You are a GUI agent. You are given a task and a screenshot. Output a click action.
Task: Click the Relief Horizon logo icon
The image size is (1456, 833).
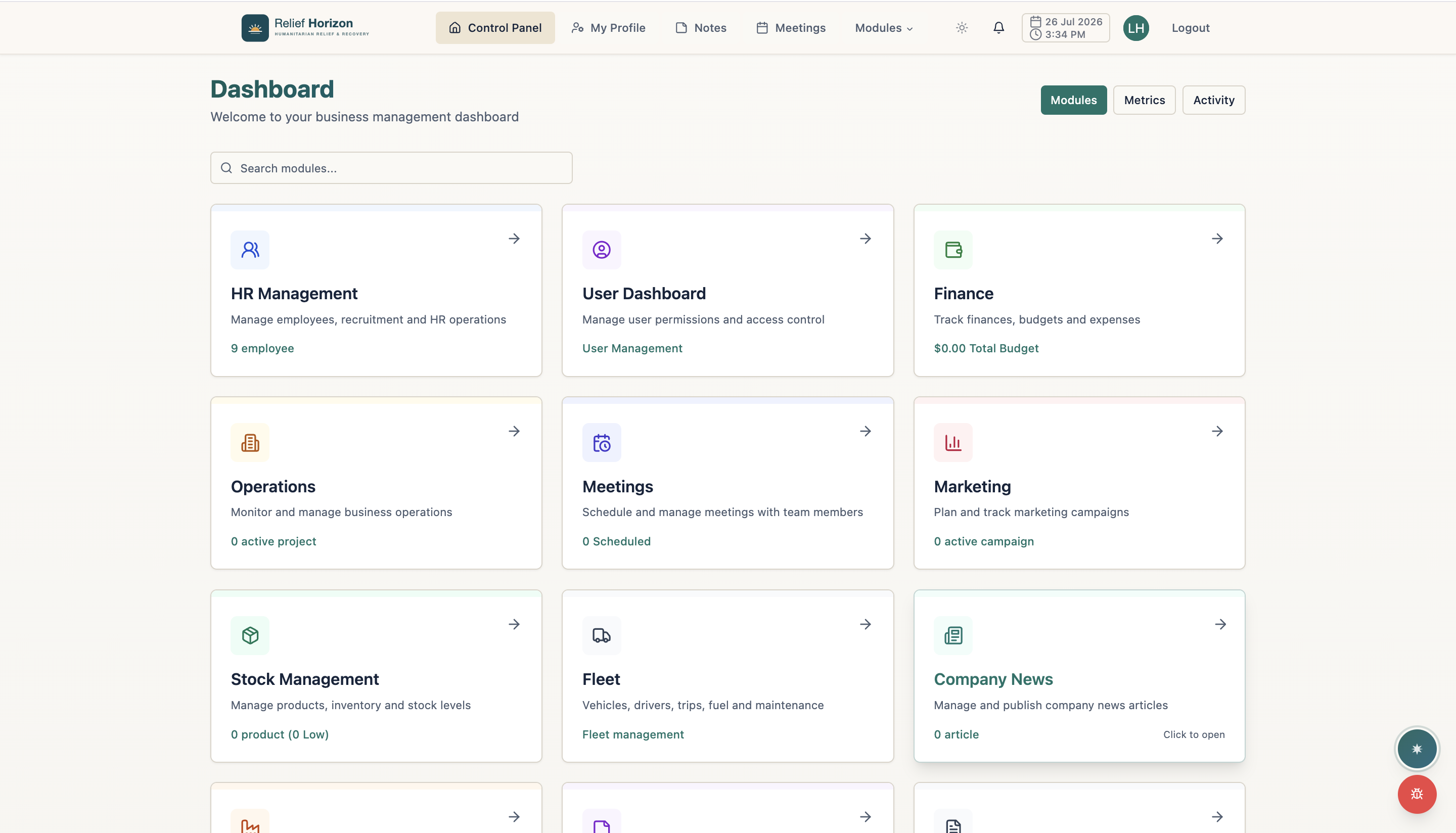coord(255,27)
